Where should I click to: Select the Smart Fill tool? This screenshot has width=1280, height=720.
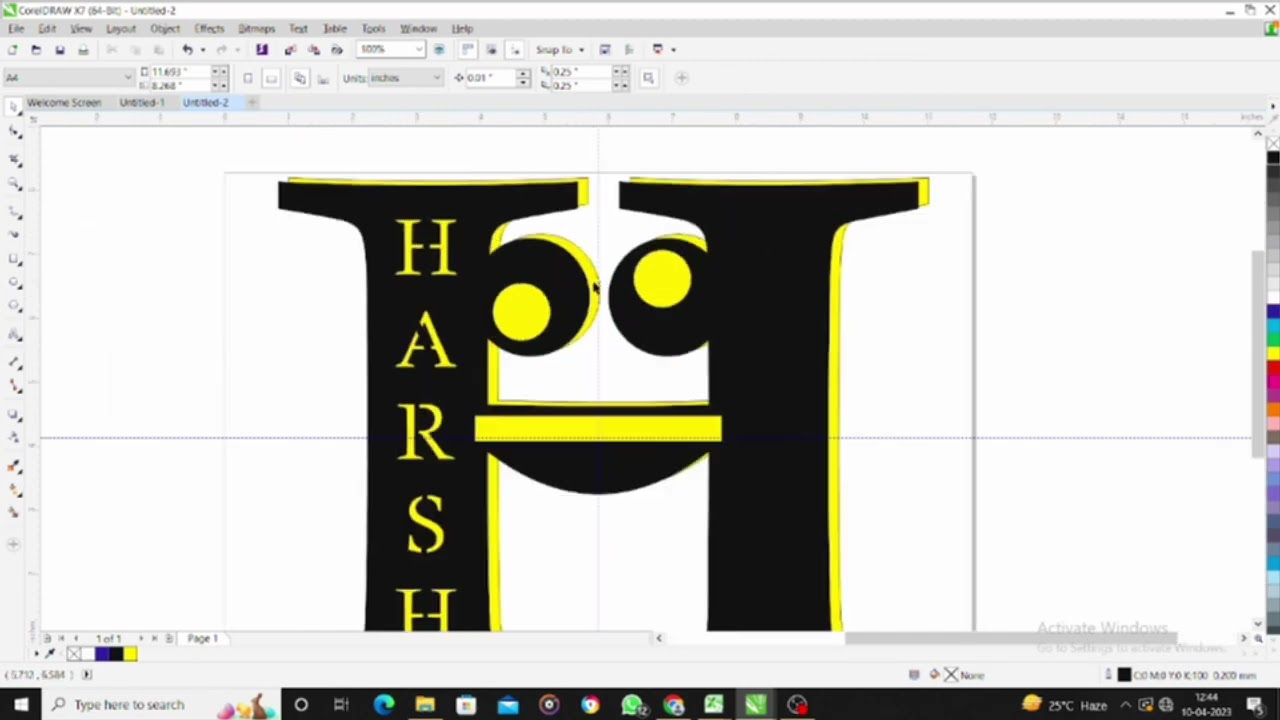tap(14, 514)
